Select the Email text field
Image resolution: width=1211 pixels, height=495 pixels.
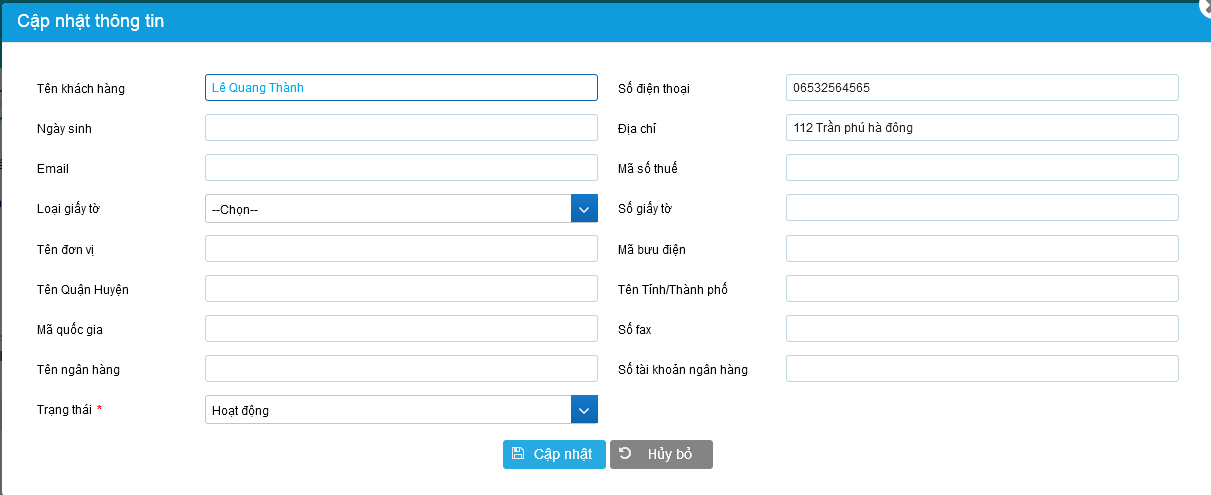(x=400, y=168)
